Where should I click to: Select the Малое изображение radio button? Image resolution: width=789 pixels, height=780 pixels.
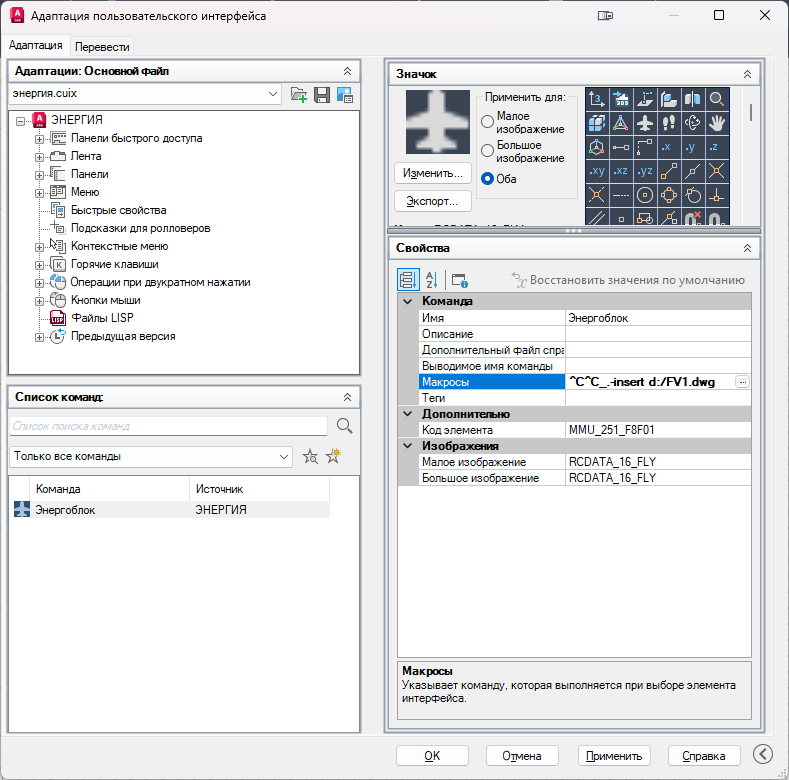tap(487, 122)
